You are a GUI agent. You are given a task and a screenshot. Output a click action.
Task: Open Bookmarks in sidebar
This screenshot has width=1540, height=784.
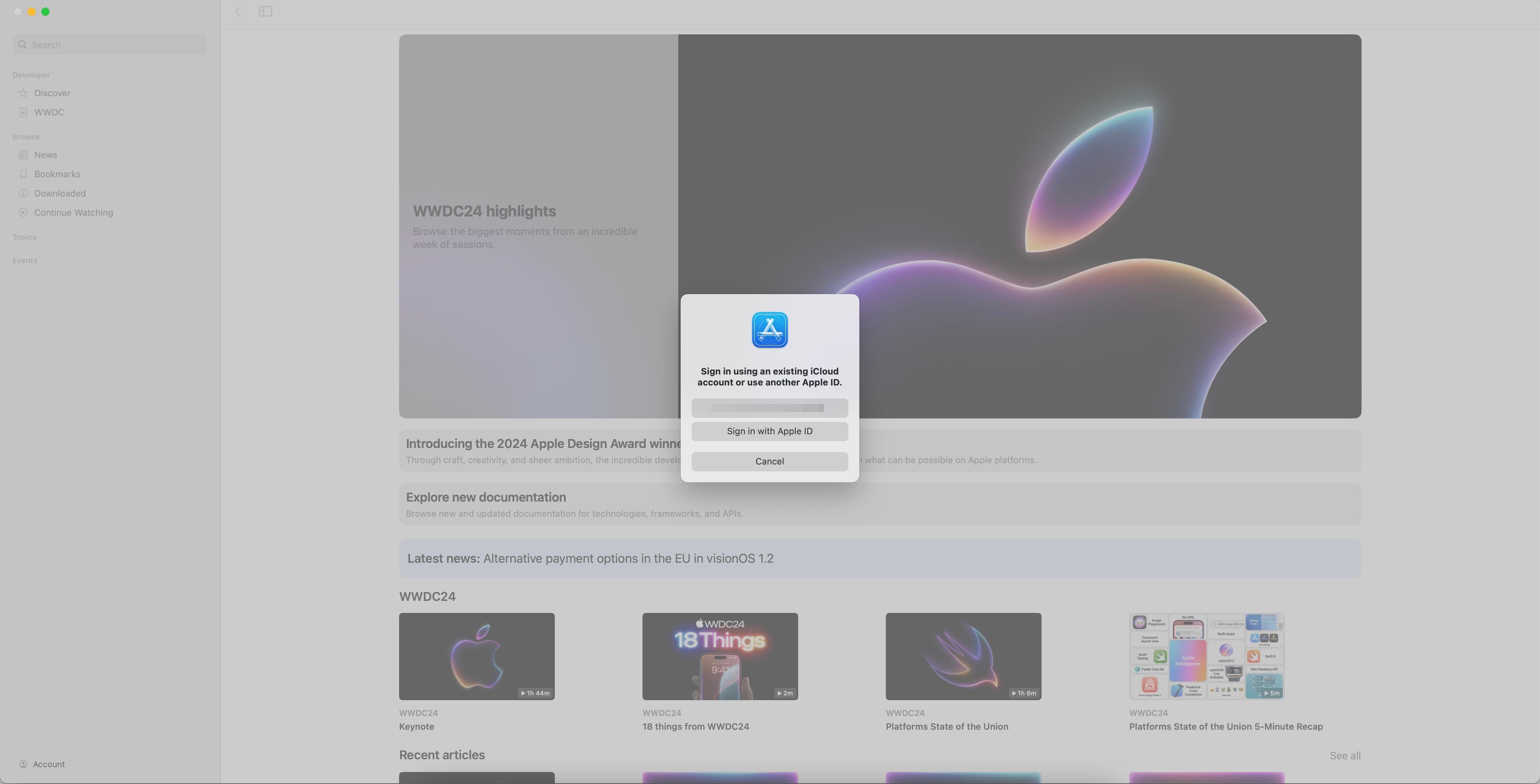click(57, 175)
